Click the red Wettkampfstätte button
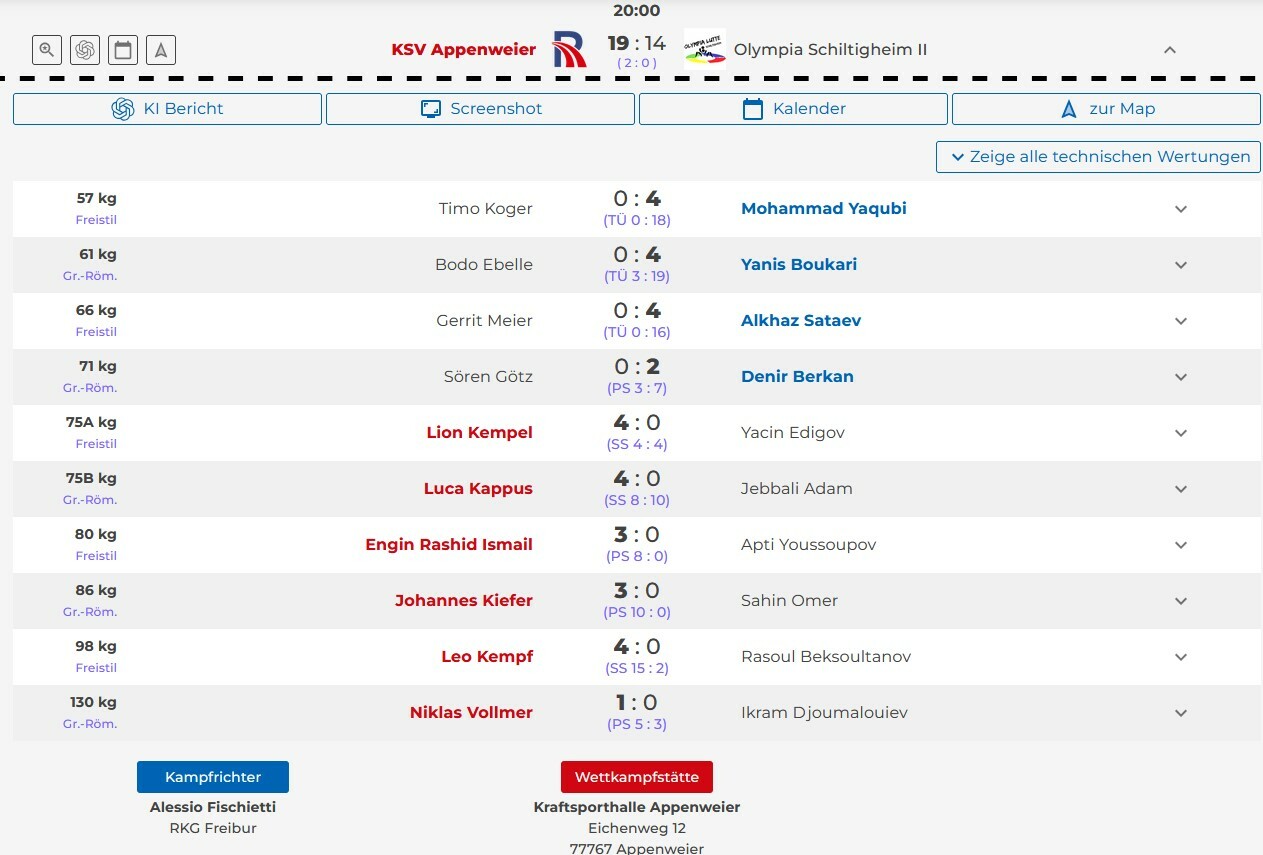Screen dimensions: 1263x855 [636, 777]
